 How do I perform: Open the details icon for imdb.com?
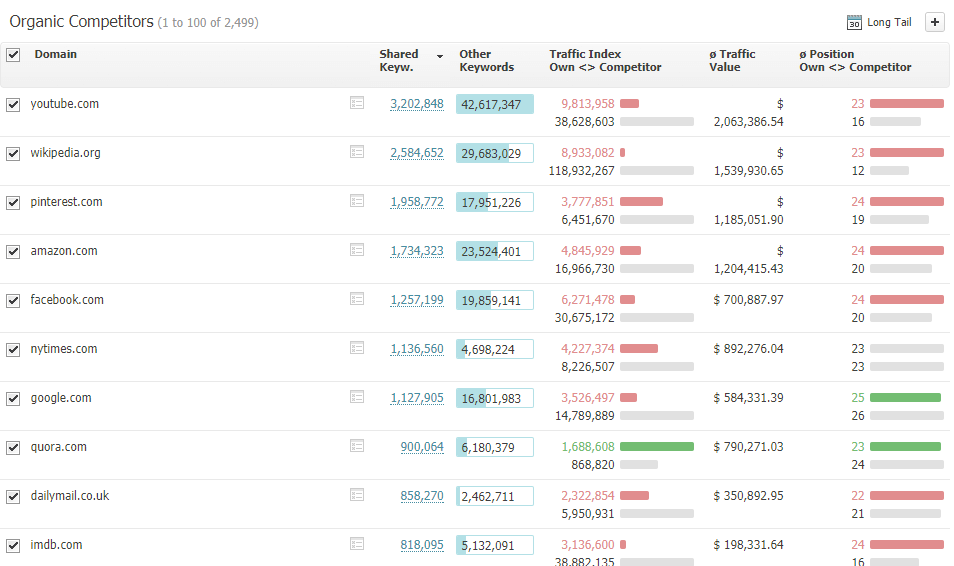coord(357,543)
